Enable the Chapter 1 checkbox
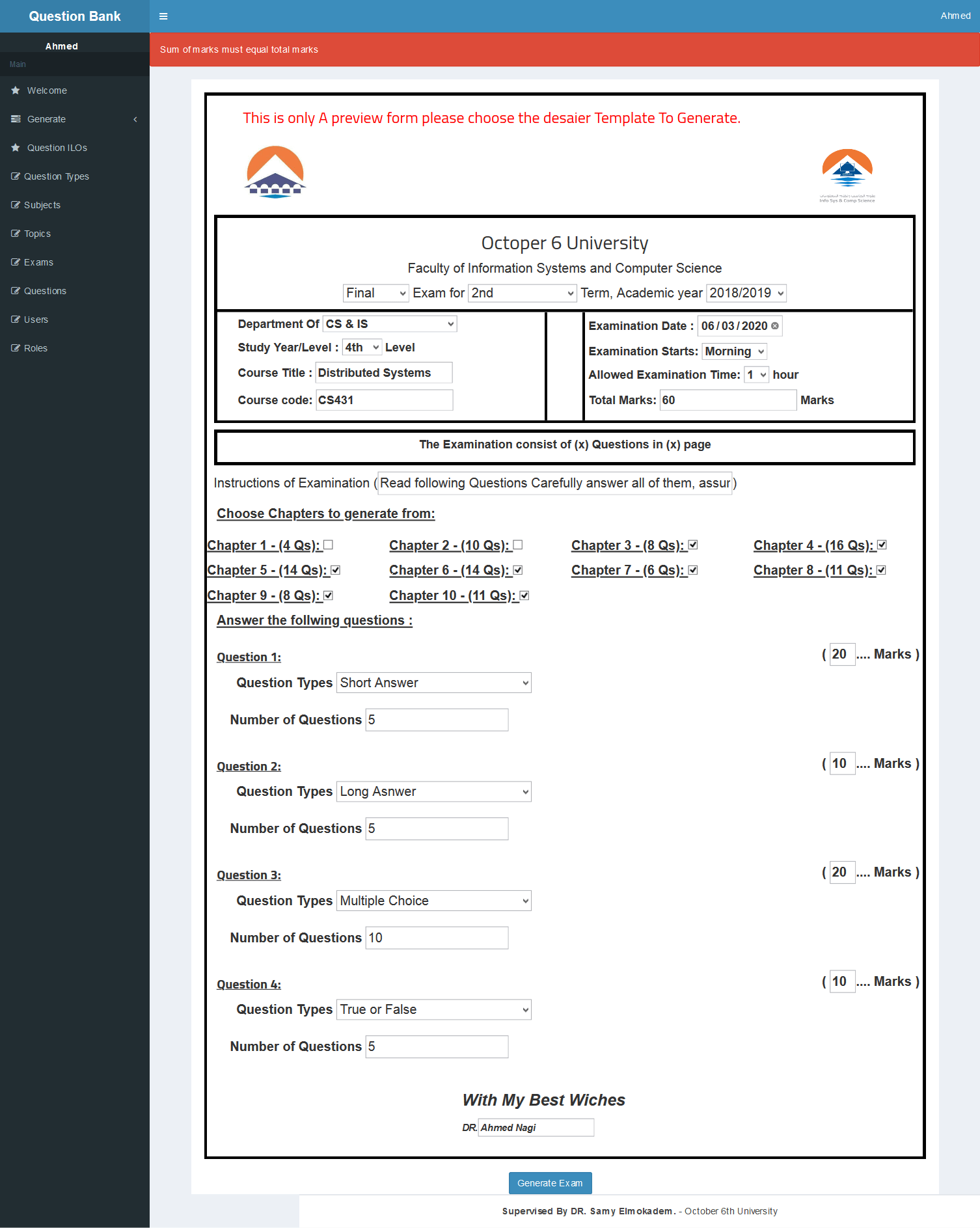Screen dimensions: 980x1228 (328, 545)
